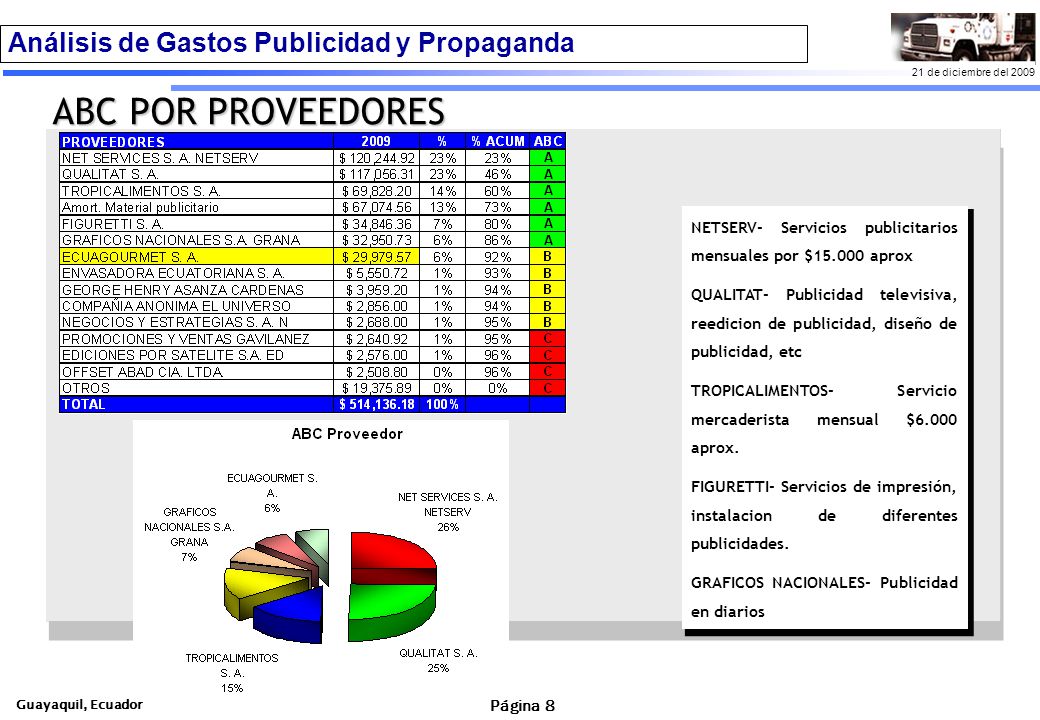Click amount '$ 117,056.31'
This screenshot has height=720, width=1040.
pos(376,174)
